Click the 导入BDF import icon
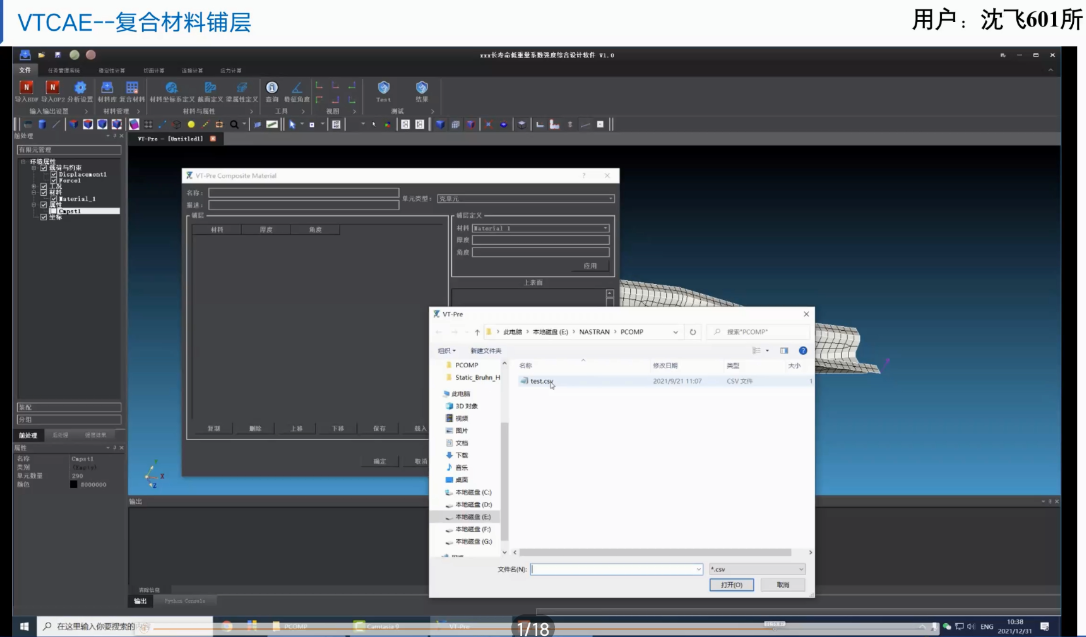This screenshot has width=1086, height=637. click(x=26, y=88)
